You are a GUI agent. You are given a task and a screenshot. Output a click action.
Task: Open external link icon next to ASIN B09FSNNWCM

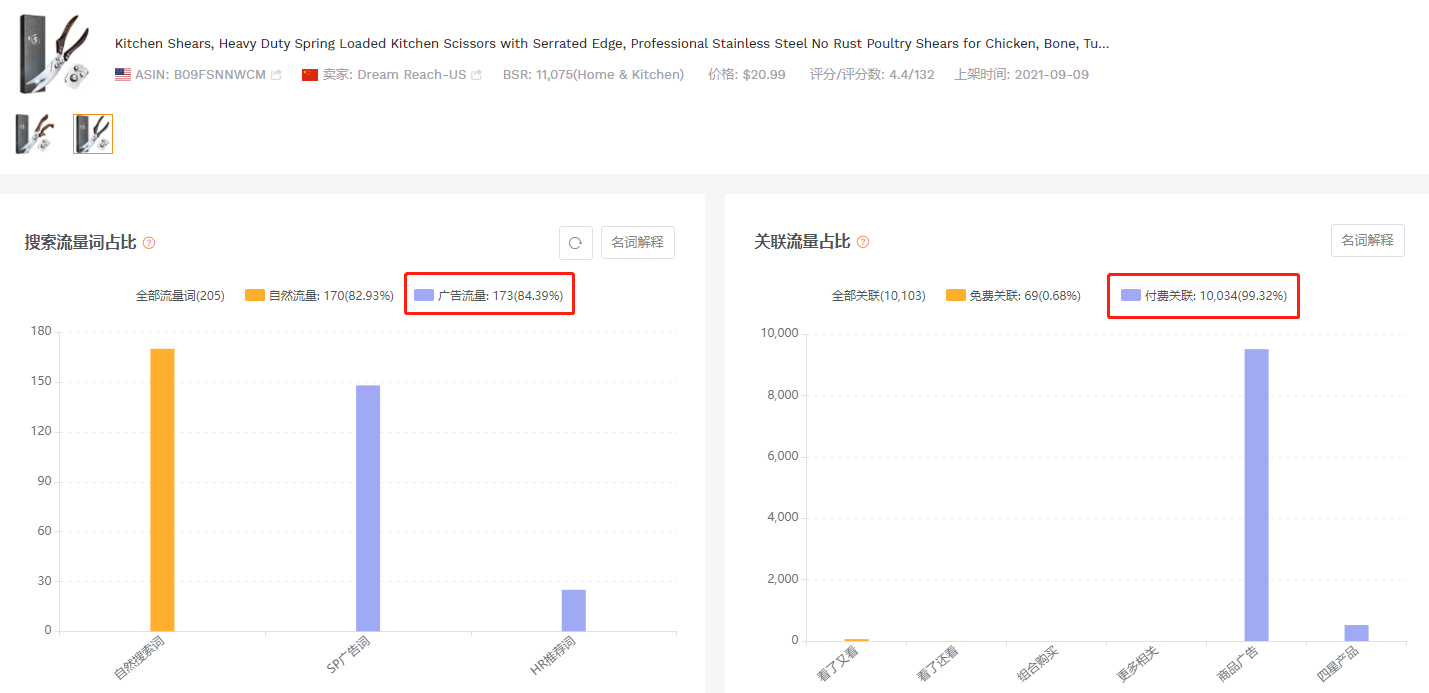[x=276, y=75]
